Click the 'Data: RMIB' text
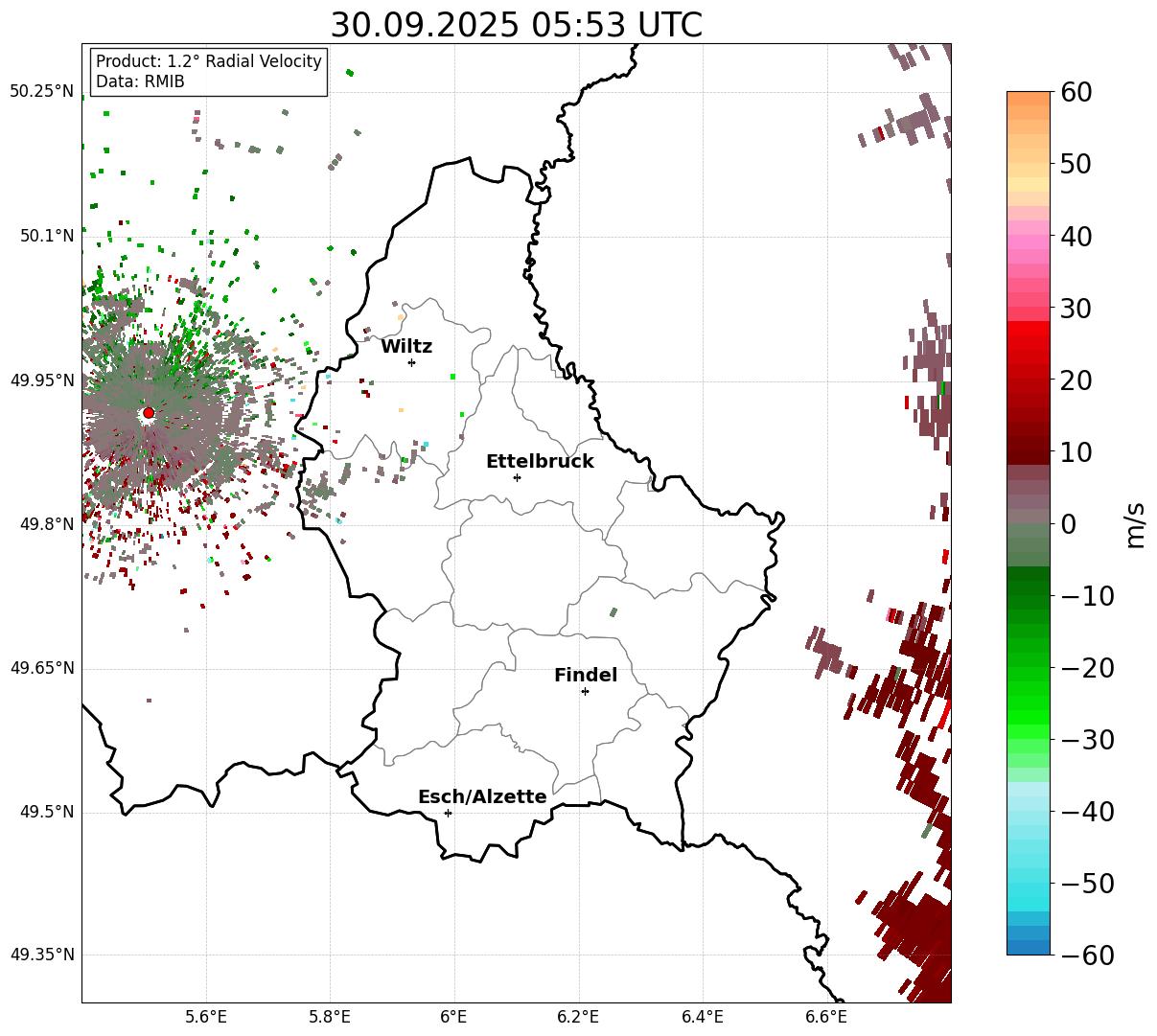This screenshot has height=1036, width=1157. [140, 82]
